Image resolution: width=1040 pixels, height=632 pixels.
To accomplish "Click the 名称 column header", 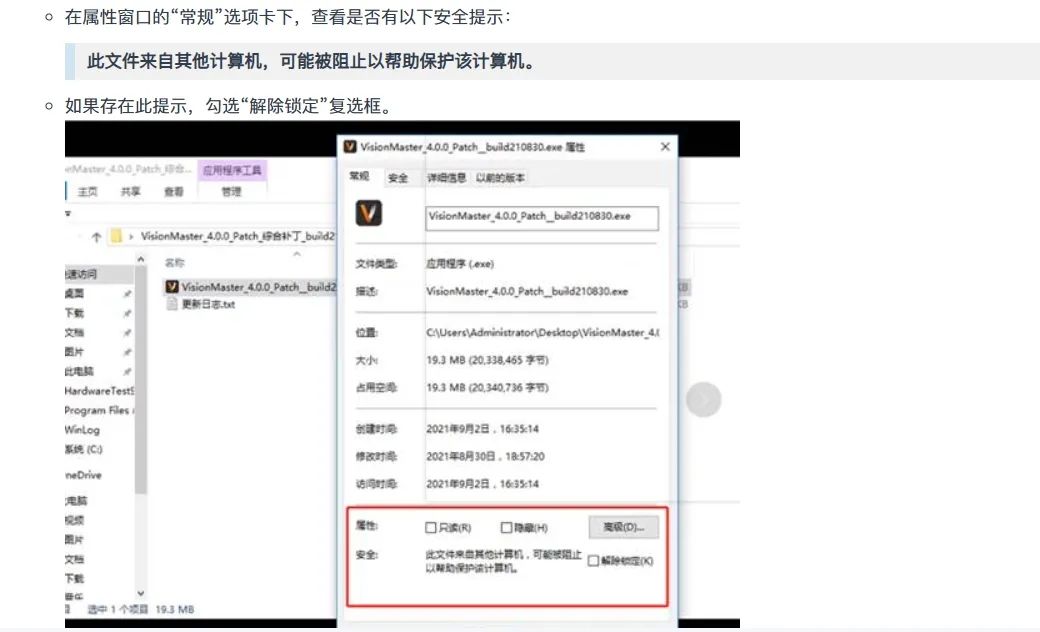I will [175, 262].
